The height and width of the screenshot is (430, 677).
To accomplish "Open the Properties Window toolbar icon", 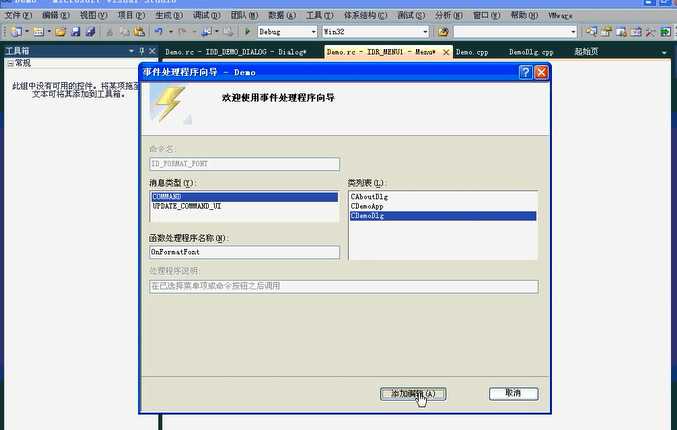I will point(607,32).
